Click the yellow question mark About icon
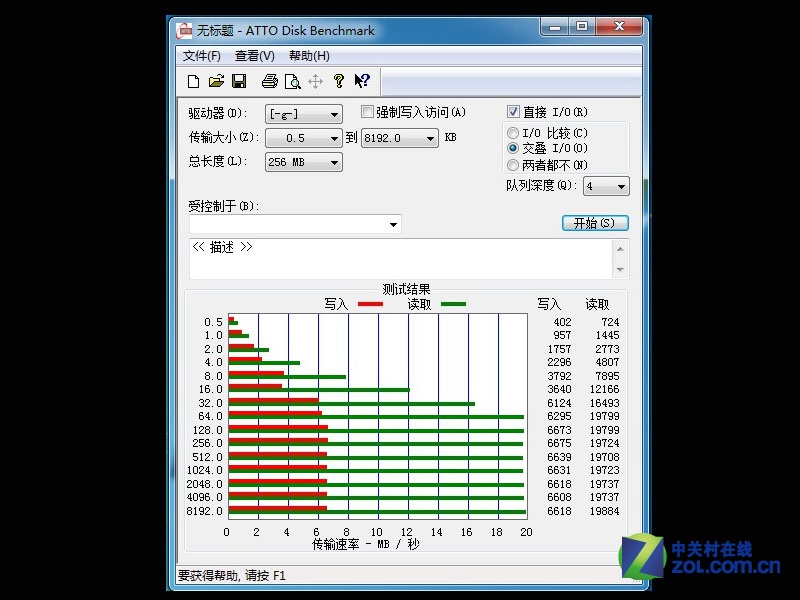This screenshot has height=600, width=800. coord(339,81)
